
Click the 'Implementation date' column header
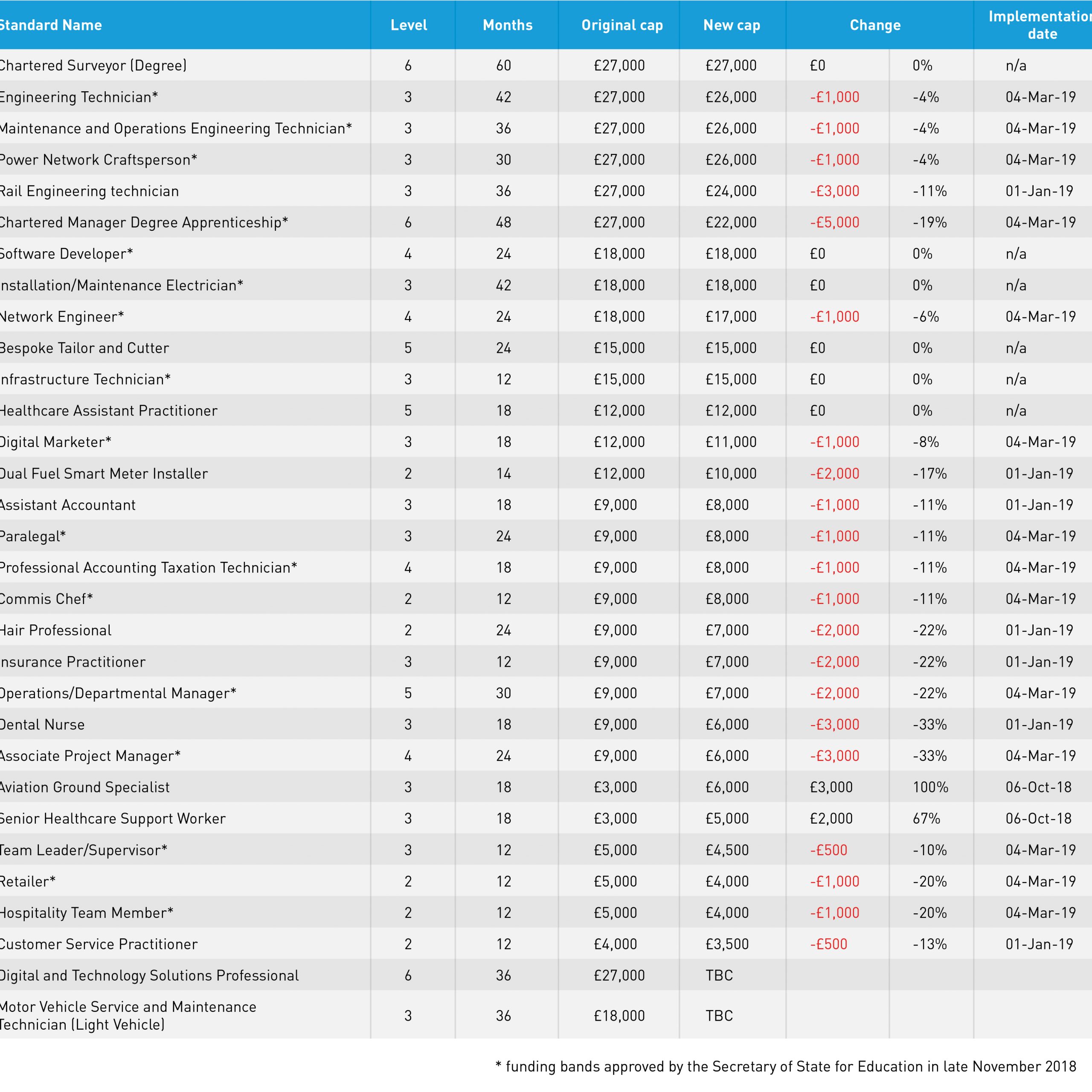tap(1040, 25)
